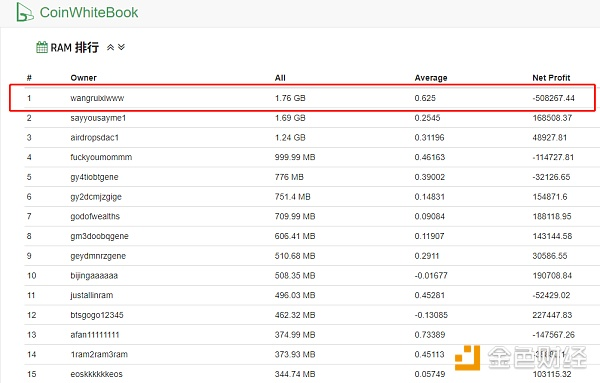Image resolution: width=600 pixels, height=383 pixels.
Task: Click the 496.03 MB cell
Action: point(295,295)
